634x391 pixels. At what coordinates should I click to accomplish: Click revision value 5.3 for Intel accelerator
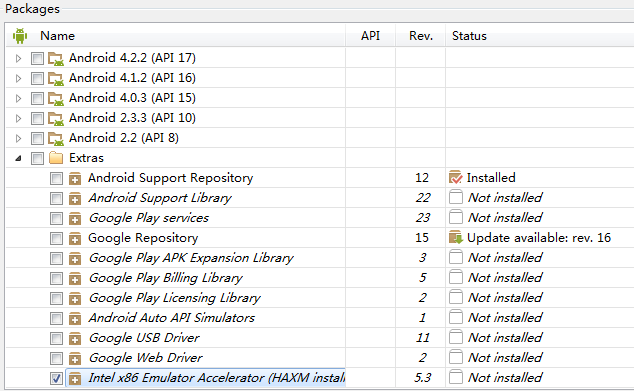click(x=423, y=378)
